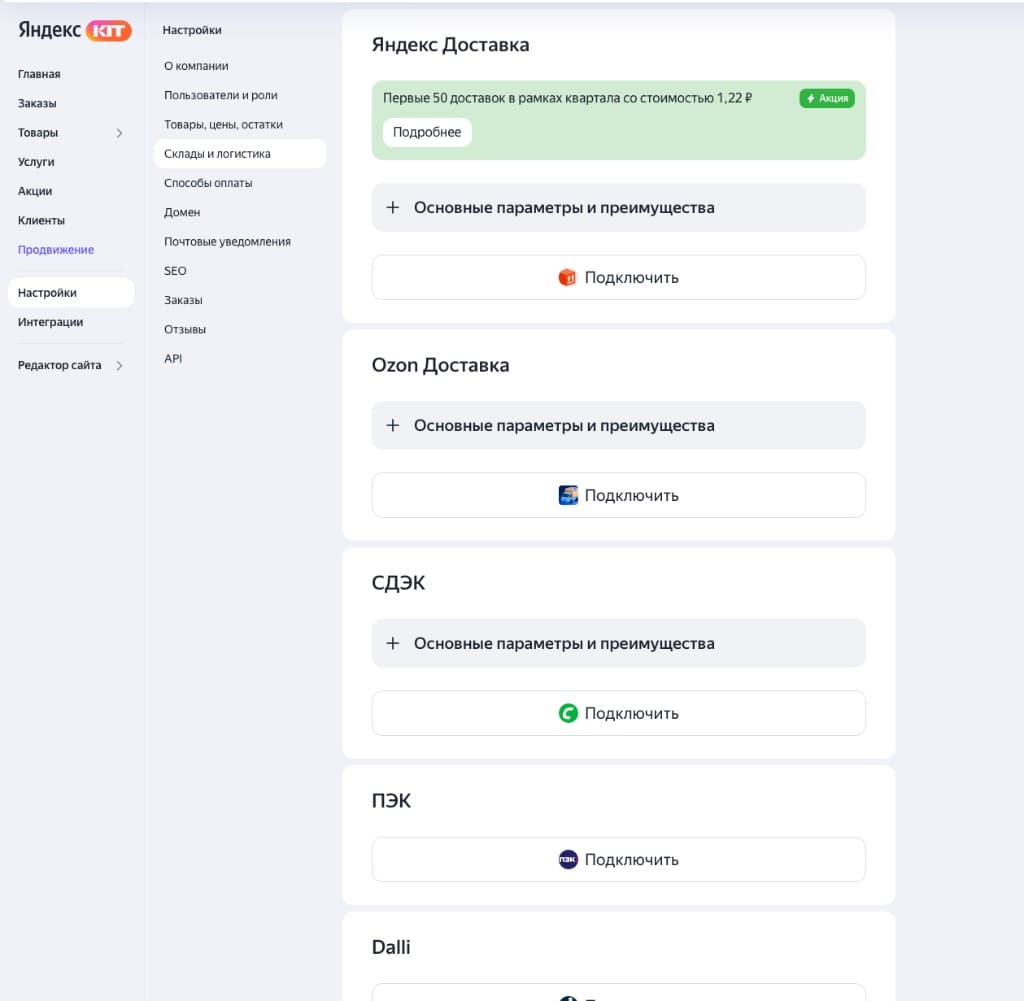The height and width of the screenshot is (1001, 1024).
Task: Expand Яндекс Доставка основные параметры section
Action: pyautogui.click(x=618, y=208)
